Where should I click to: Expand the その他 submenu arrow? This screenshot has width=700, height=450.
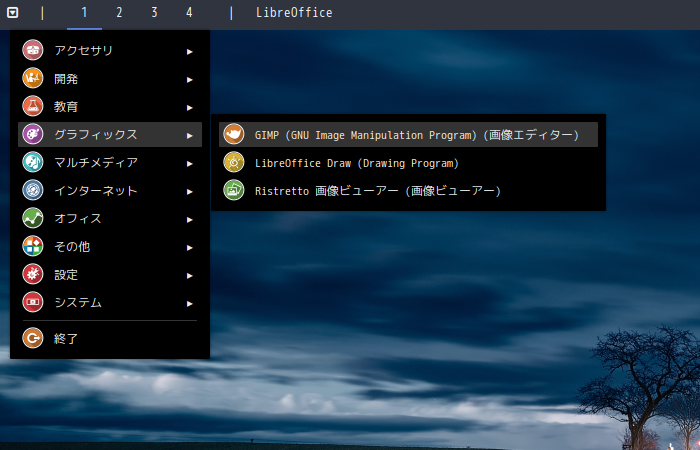(190, 248)
